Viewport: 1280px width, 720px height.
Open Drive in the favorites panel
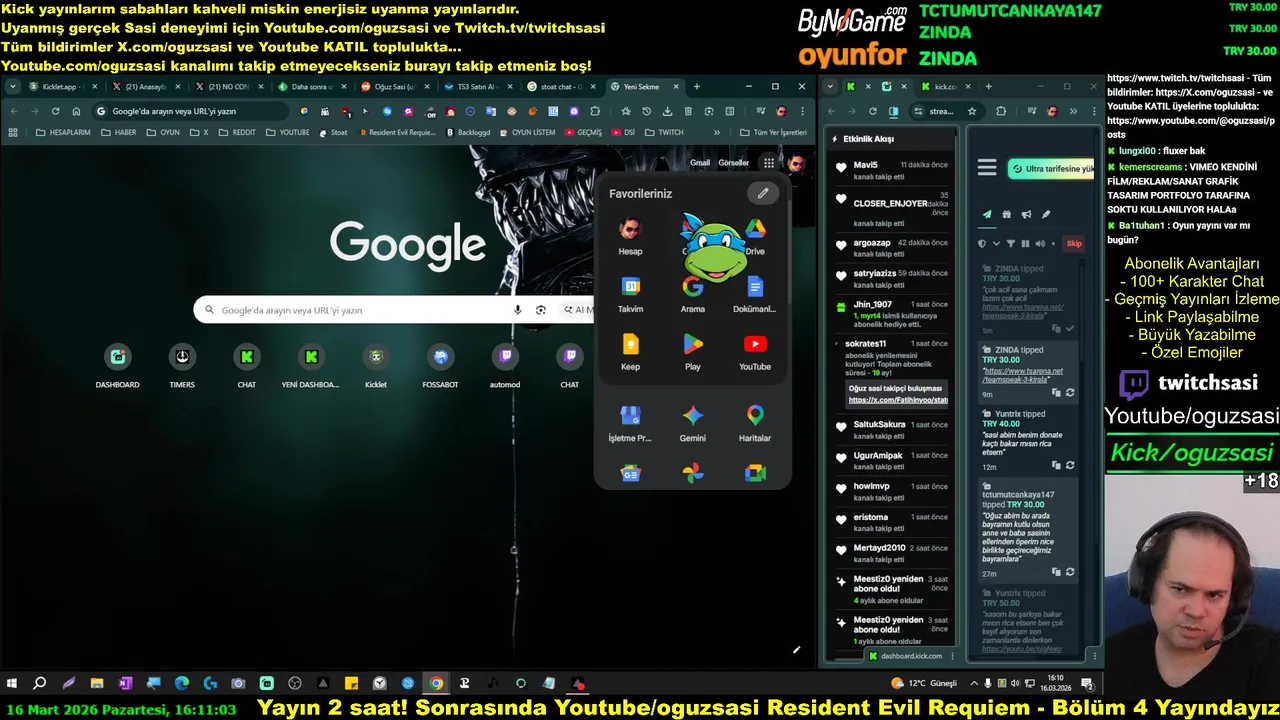tap(755, 237)
